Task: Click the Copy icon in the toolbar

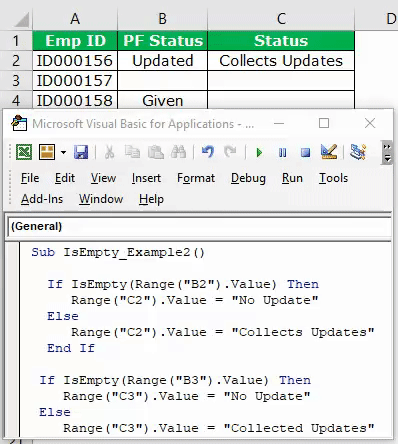Action: point(132,152)
